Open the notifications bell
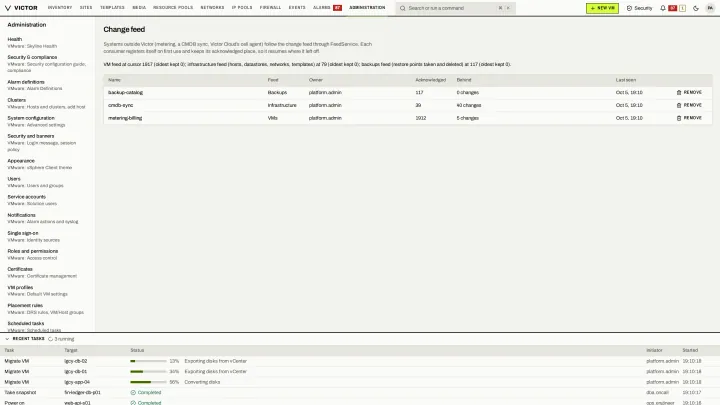 [663, 8]
